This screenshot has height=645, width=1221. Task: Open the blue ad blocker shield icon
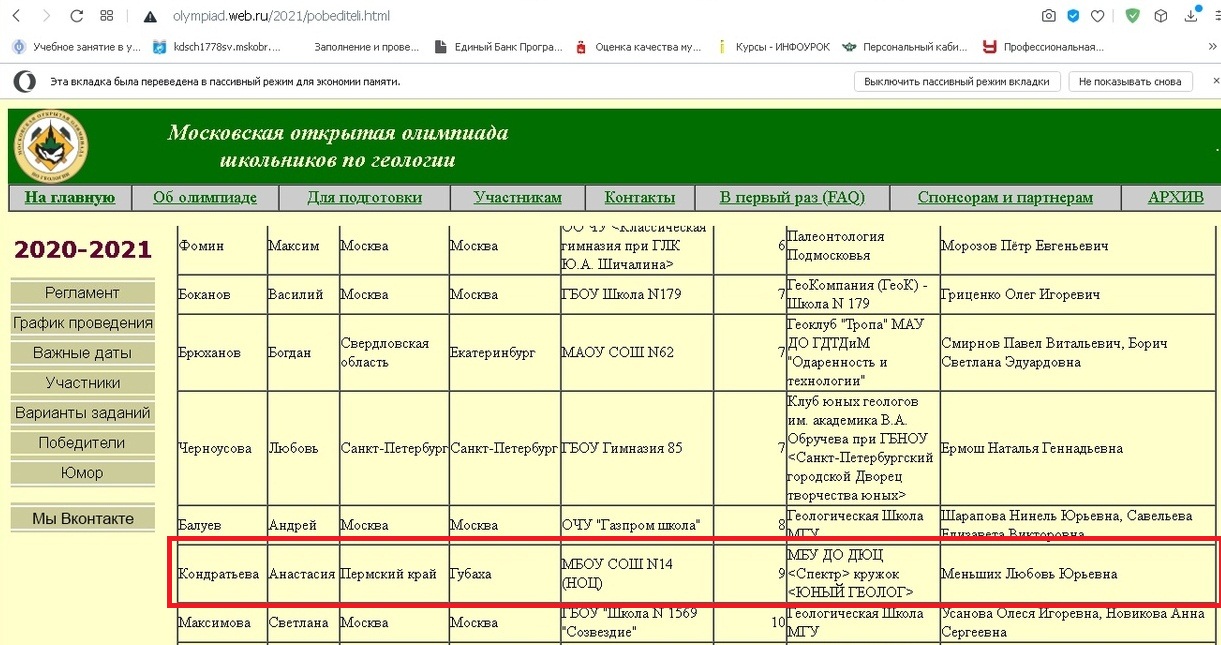tap(1073, 16)
